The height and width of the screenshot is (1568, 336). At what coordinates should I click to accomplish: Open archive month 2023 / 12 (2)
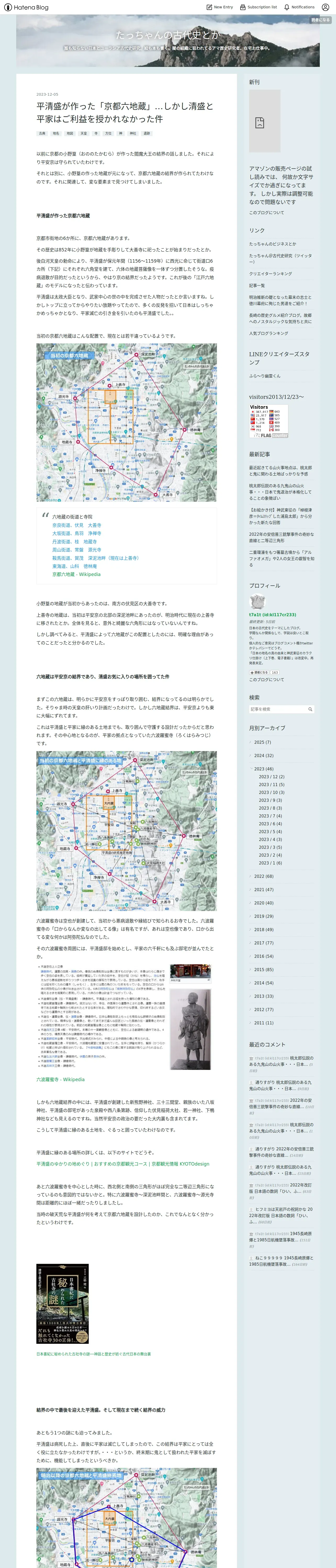point(271,777)
